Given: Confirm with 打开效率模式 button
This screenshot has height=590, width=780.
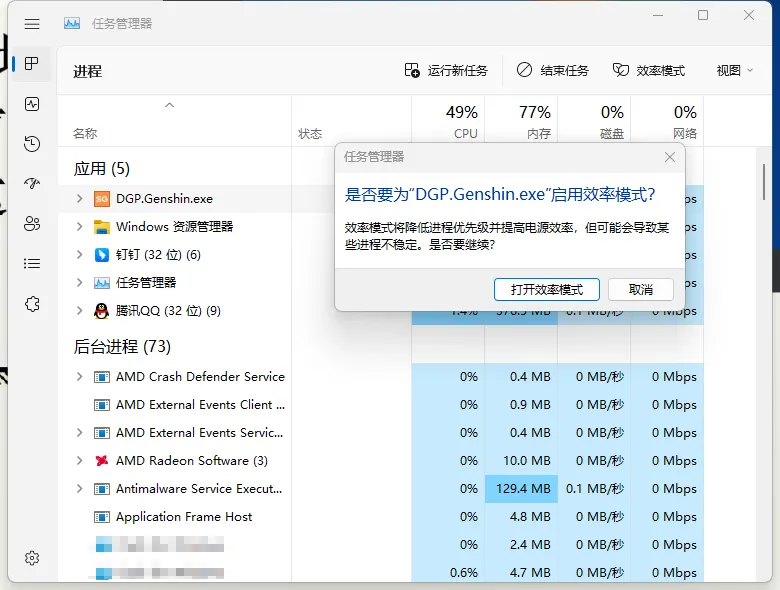Looking at the screenshot, I should tap(547, 290).
